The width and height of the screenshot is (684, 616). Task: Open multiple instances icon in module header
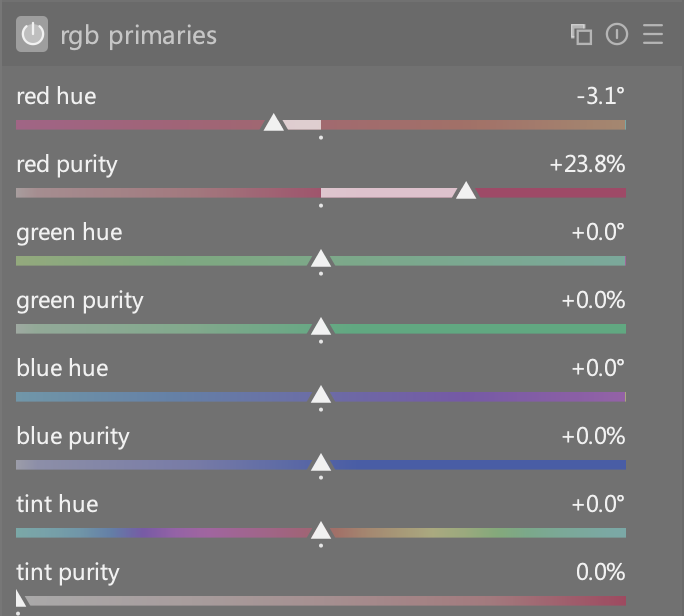(581, 35)
